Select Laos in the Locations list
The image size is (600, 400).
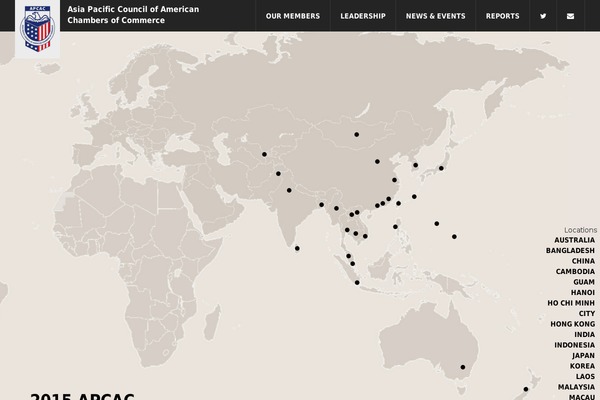(x=585, y=377)
